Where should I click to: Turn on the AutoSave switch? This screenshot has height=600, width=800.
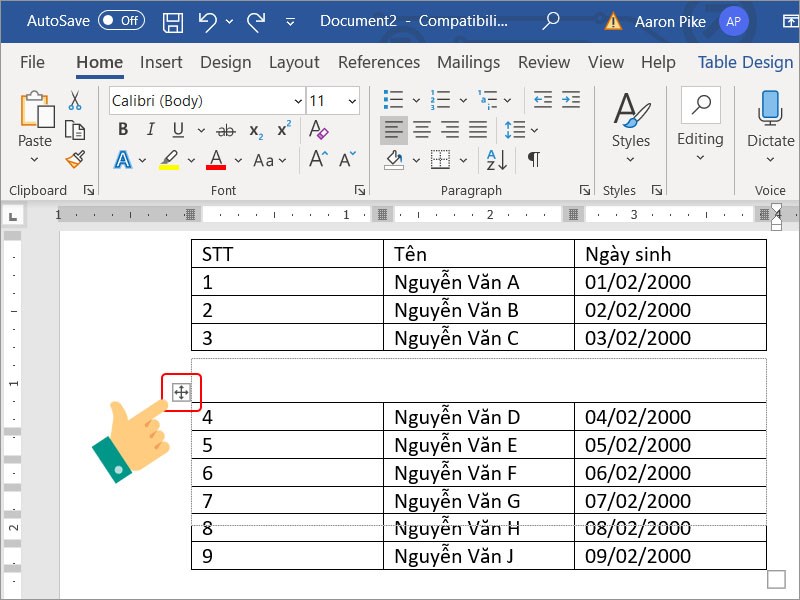(x=121, y=21)
